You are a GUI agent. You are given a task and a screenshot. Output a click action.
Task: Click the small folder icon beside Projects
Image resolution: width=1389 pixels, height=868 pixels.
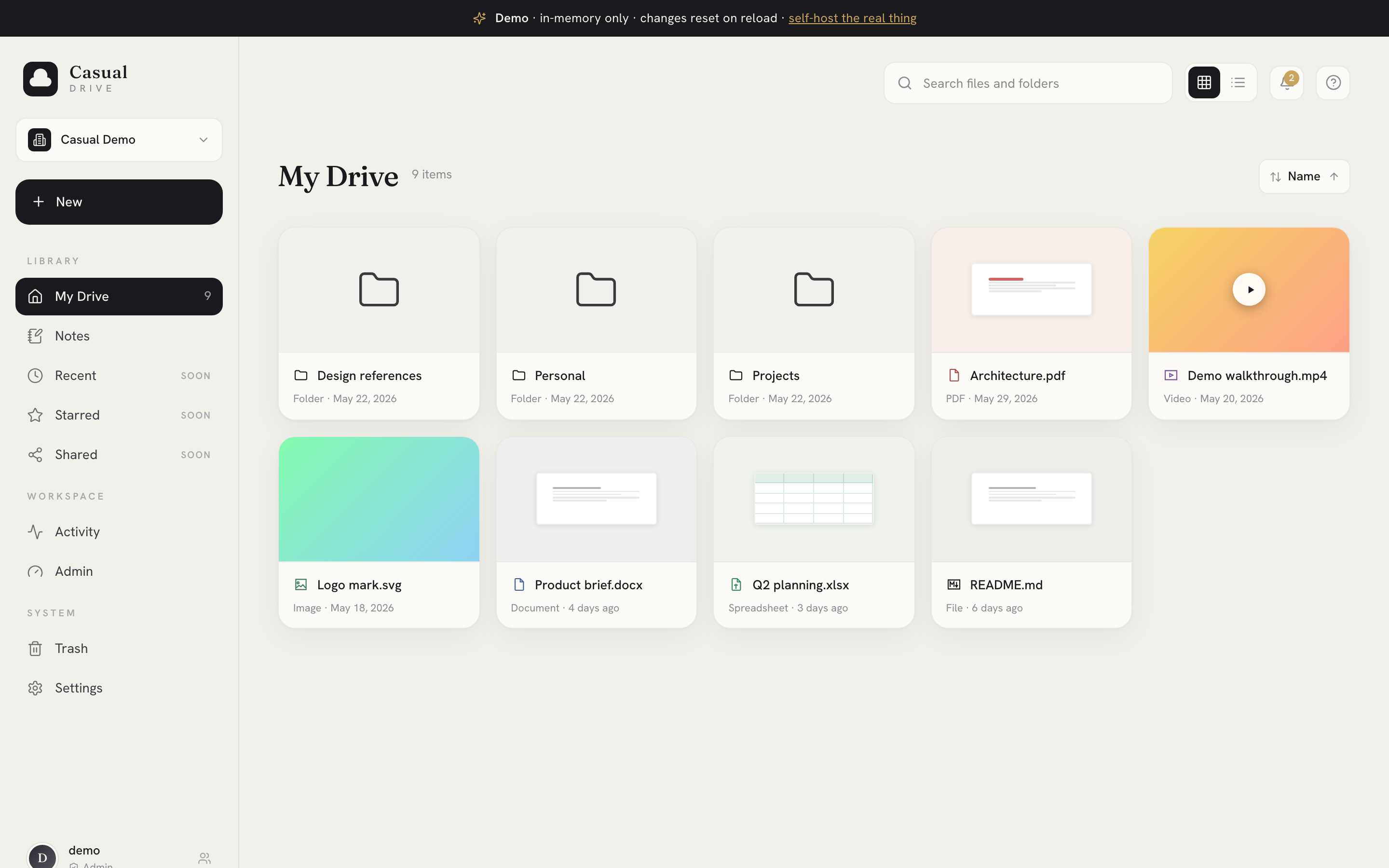[736, 376]
